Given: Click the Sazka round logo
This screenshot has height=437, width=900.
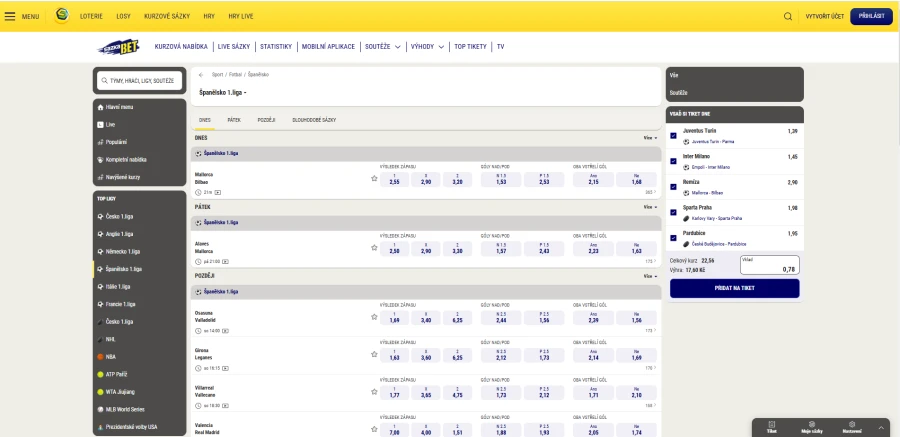Looking at the screenshot, I should [61, 16].
